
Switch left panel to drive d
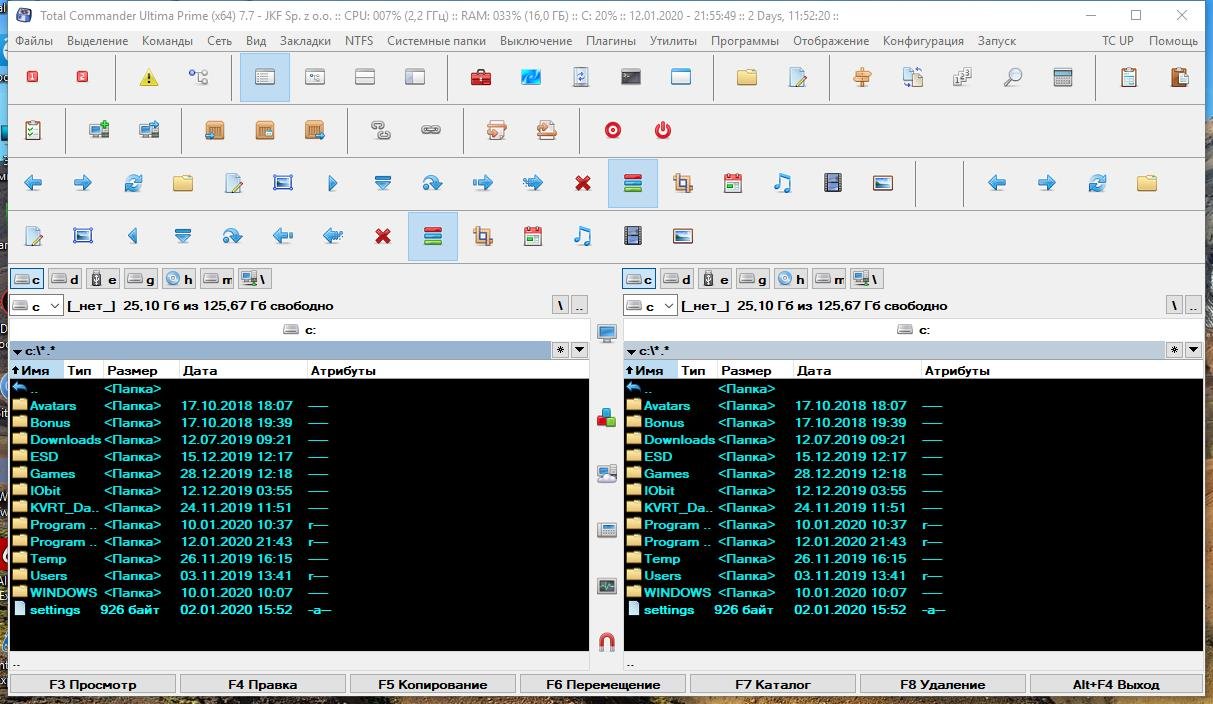click(65, 279)
